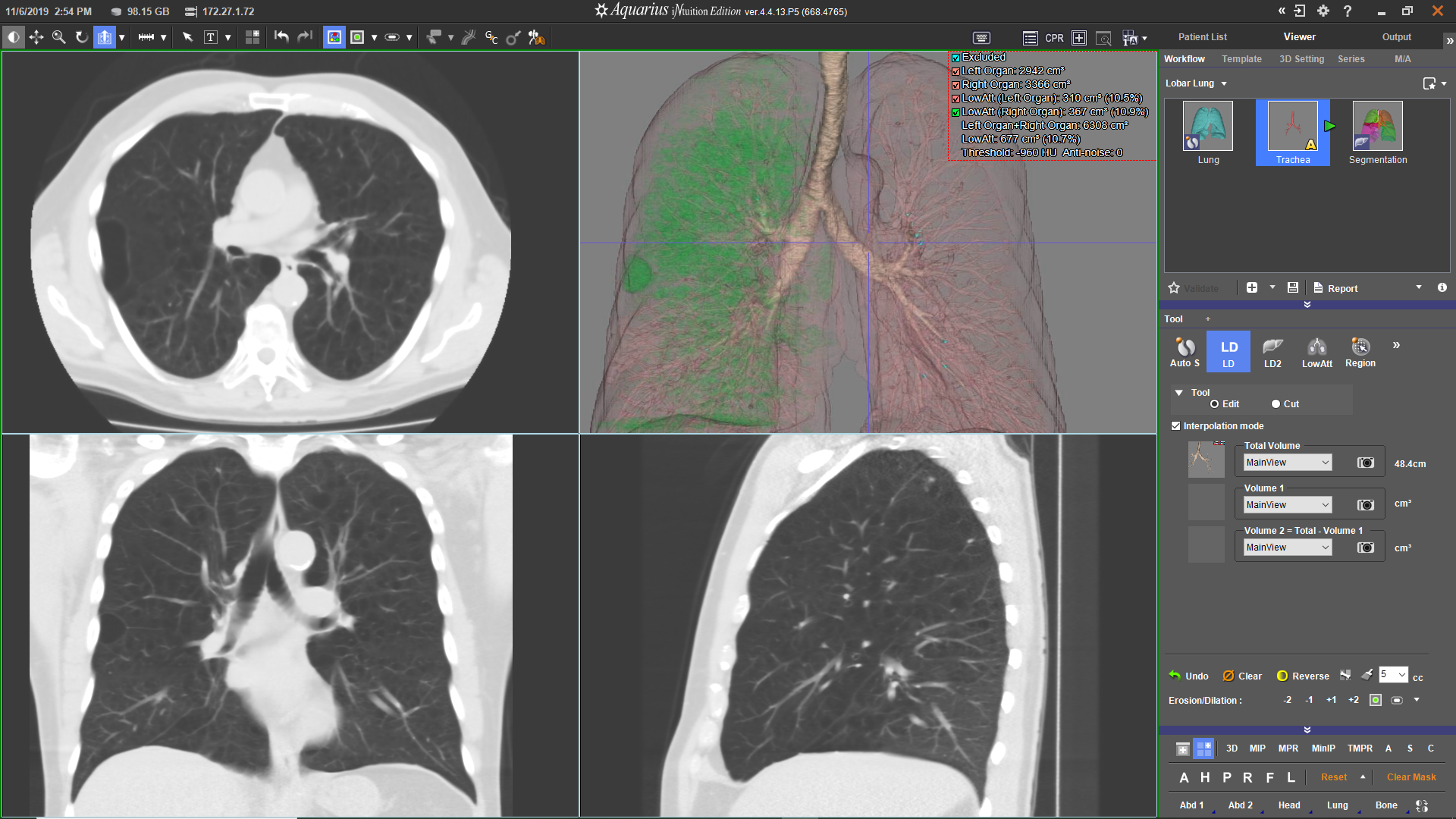Open Volume 2 MainView dropdown
This screenshot has width=1456, height=819.
coord(1288,548)
